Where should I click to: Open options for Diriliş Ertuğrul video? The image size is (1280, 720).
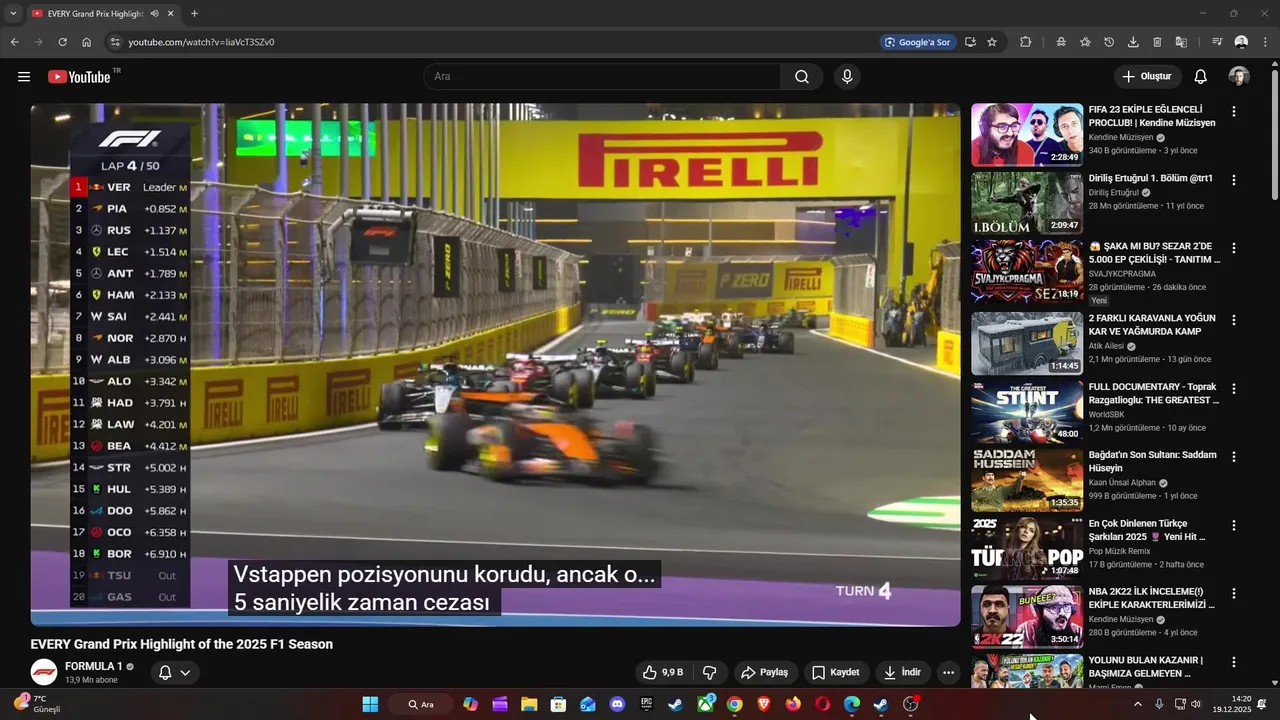[x=1234, y=180]
